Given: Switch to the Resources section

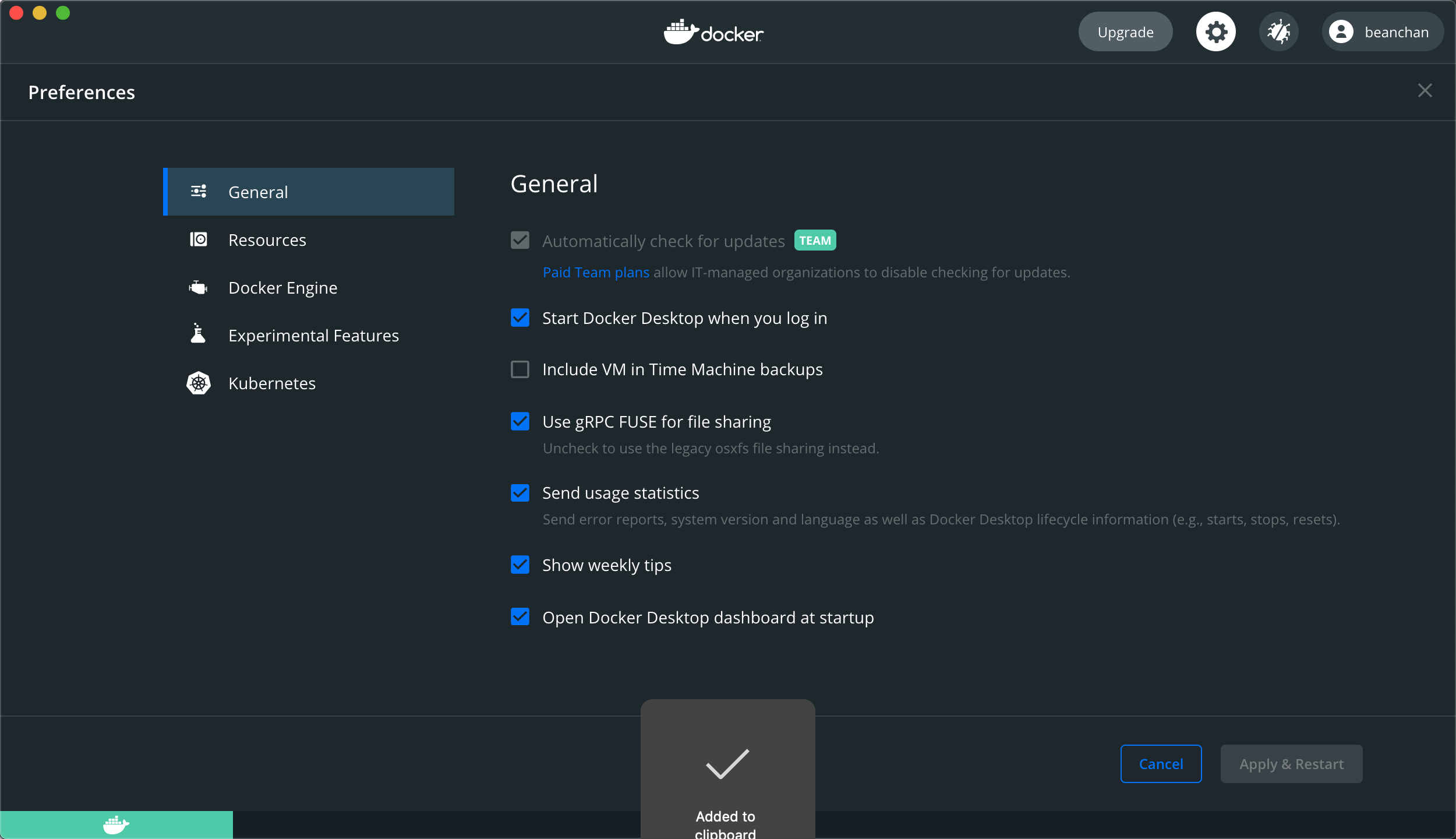Looking at the screenshot, I should coord(267,239).
